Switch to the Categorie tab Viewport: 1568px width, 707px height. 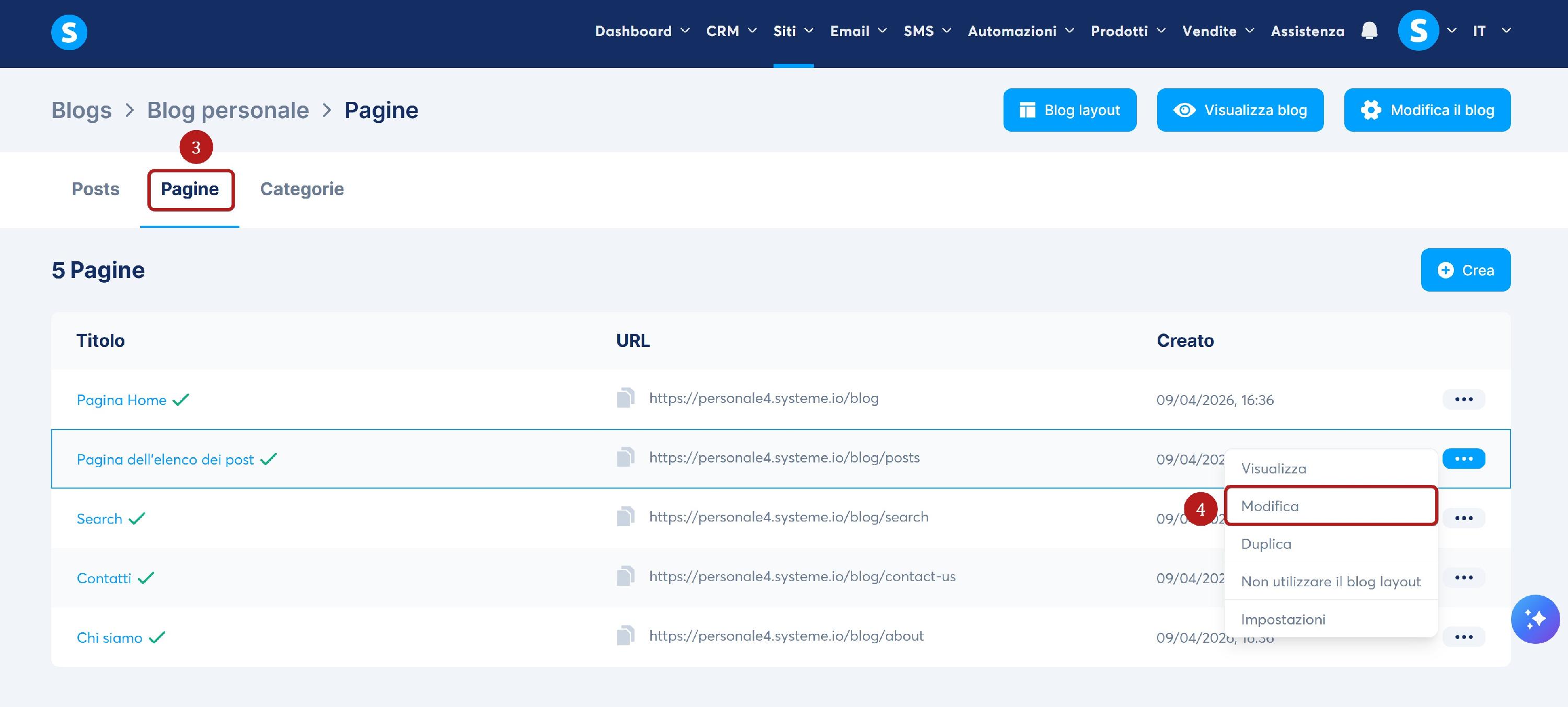click(x=302, y=189)
